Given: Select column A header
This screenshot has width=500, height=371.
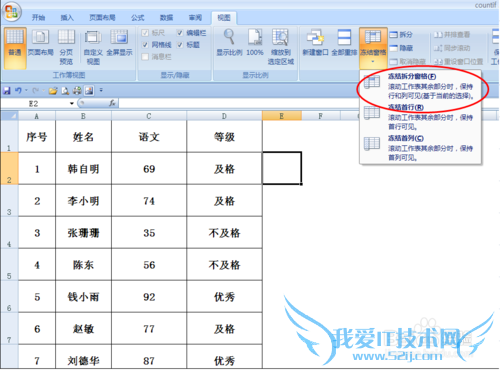Looking at the screenshot, I should coord(37,116).
